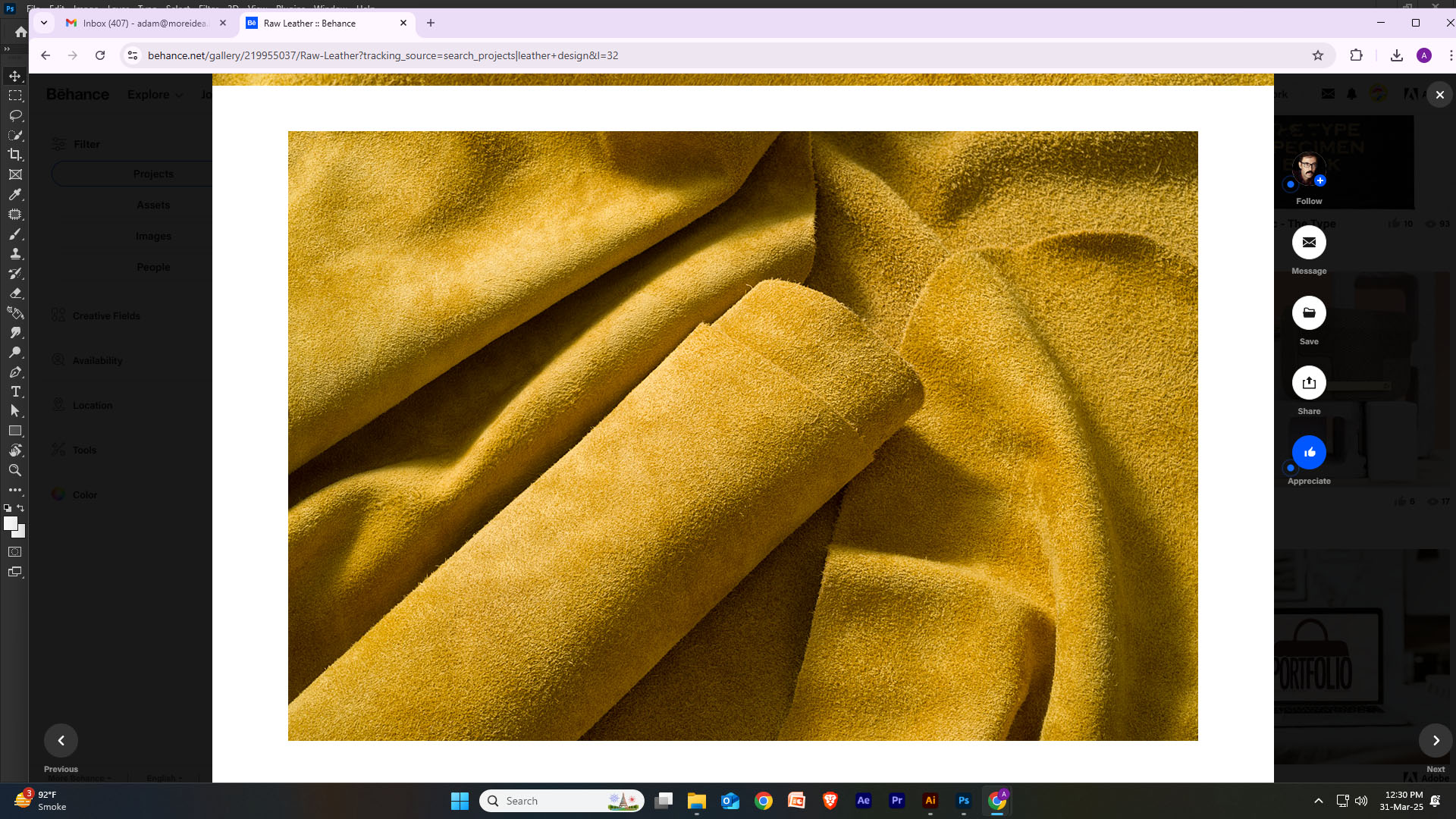Go to next project arrow
Screen dimensions: 1456x819
[x=1436, y=741]
